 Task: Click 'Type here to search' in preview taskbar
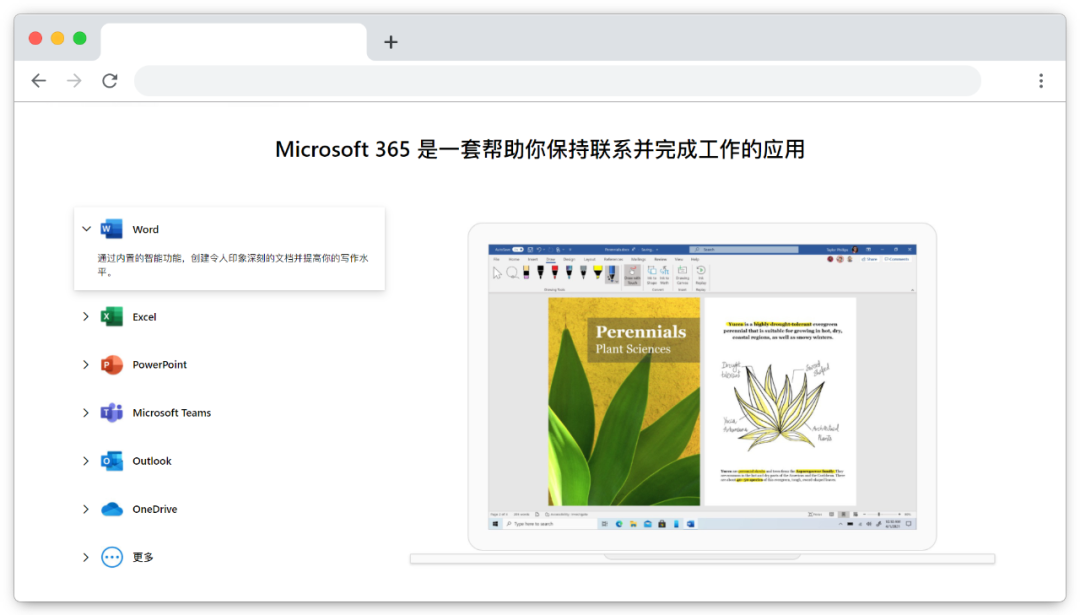[x=550, y=524]
